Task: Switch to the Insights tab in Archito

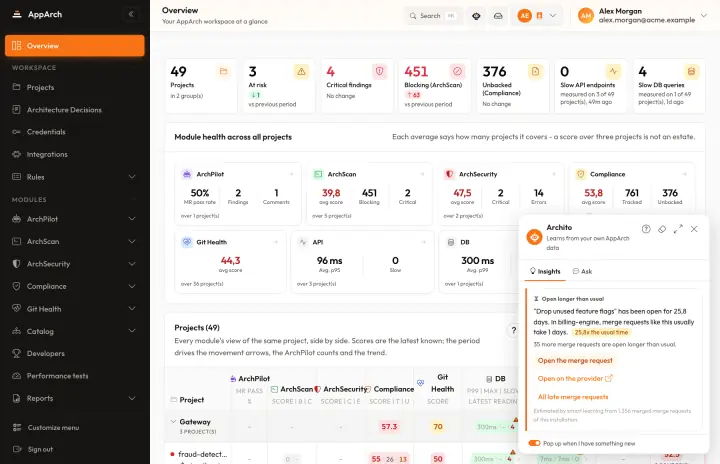Action: 545,272
